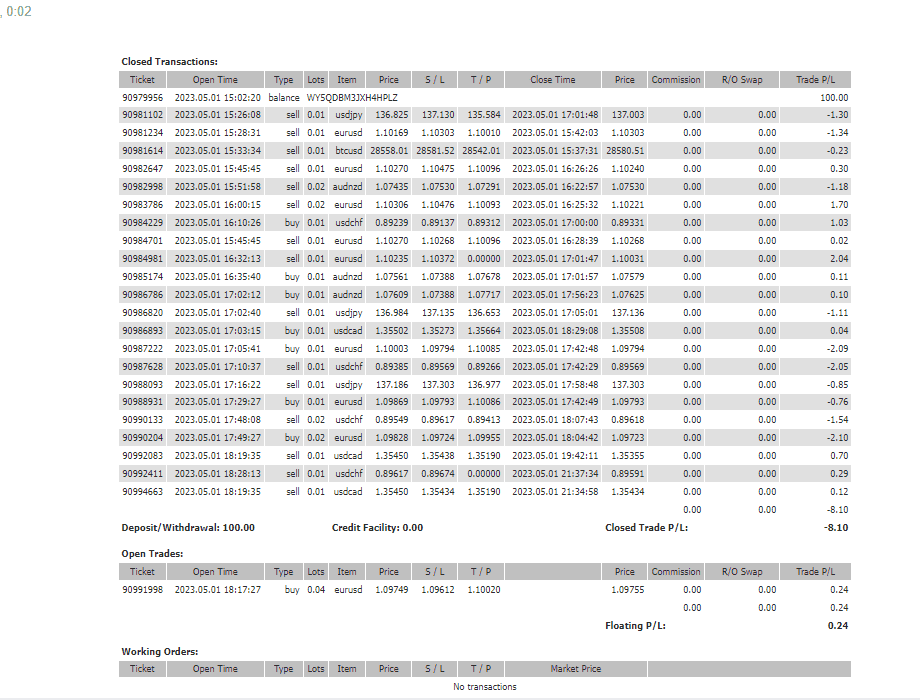
Task: Click close price 137.003
Action: tap(628, 115)
